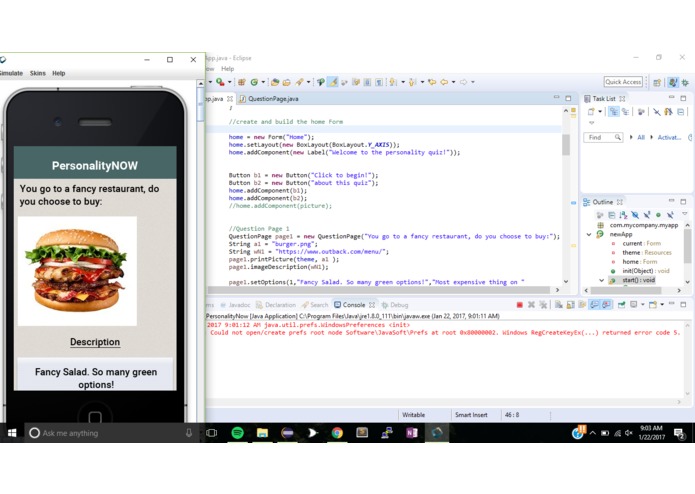The height and width of the screenshot is (494, 695).
Task: Click the Quick Access search field
Action: (623, 82)
